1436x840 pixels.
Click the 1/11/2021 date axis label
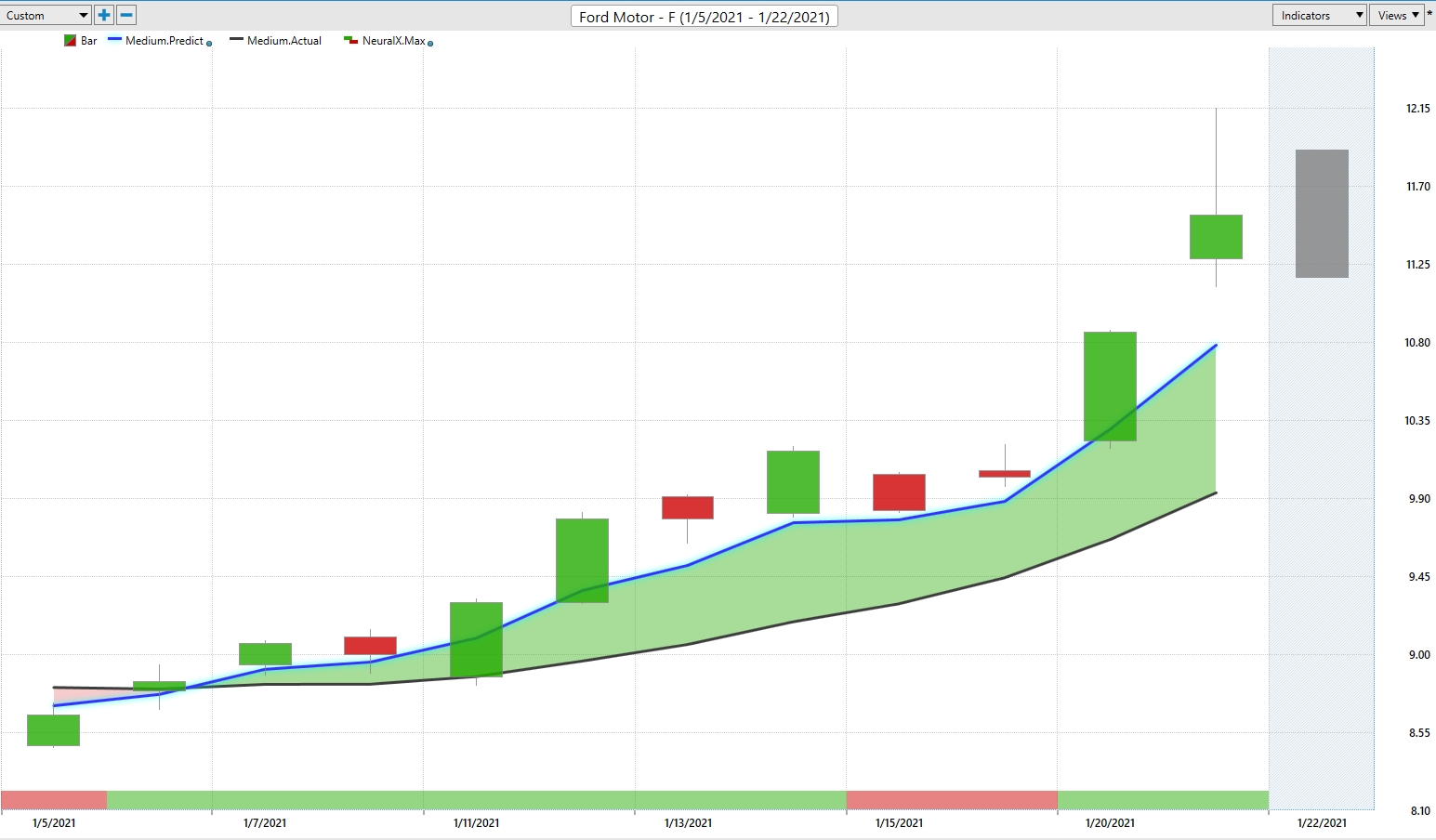coord(476,823)
